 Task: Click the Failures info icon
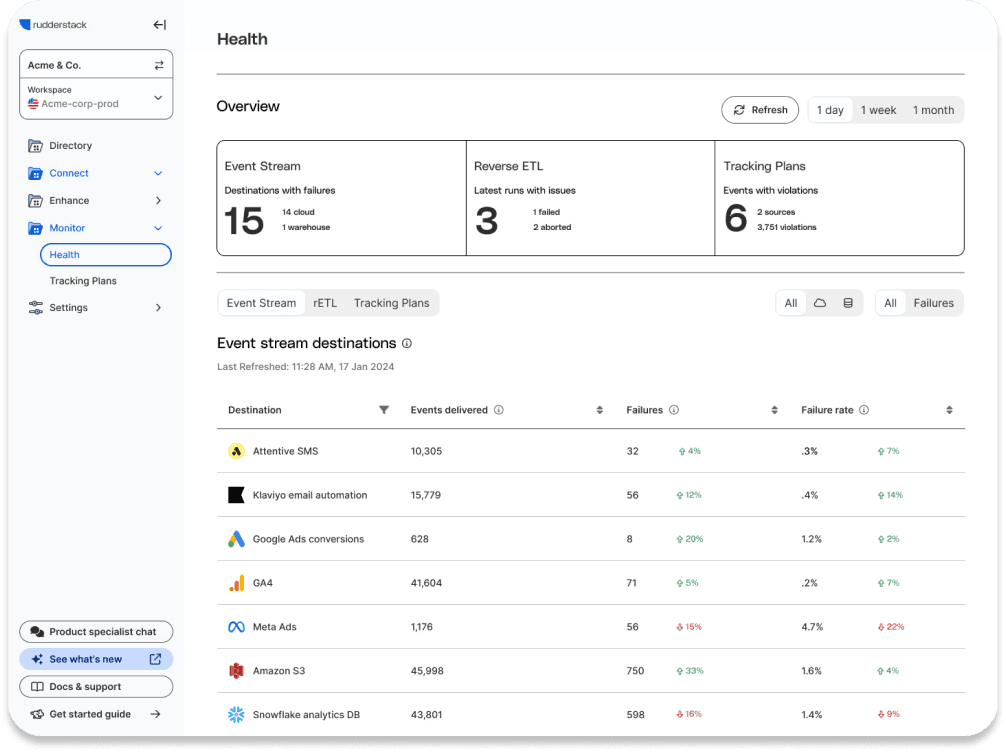[x=674, y=410]
